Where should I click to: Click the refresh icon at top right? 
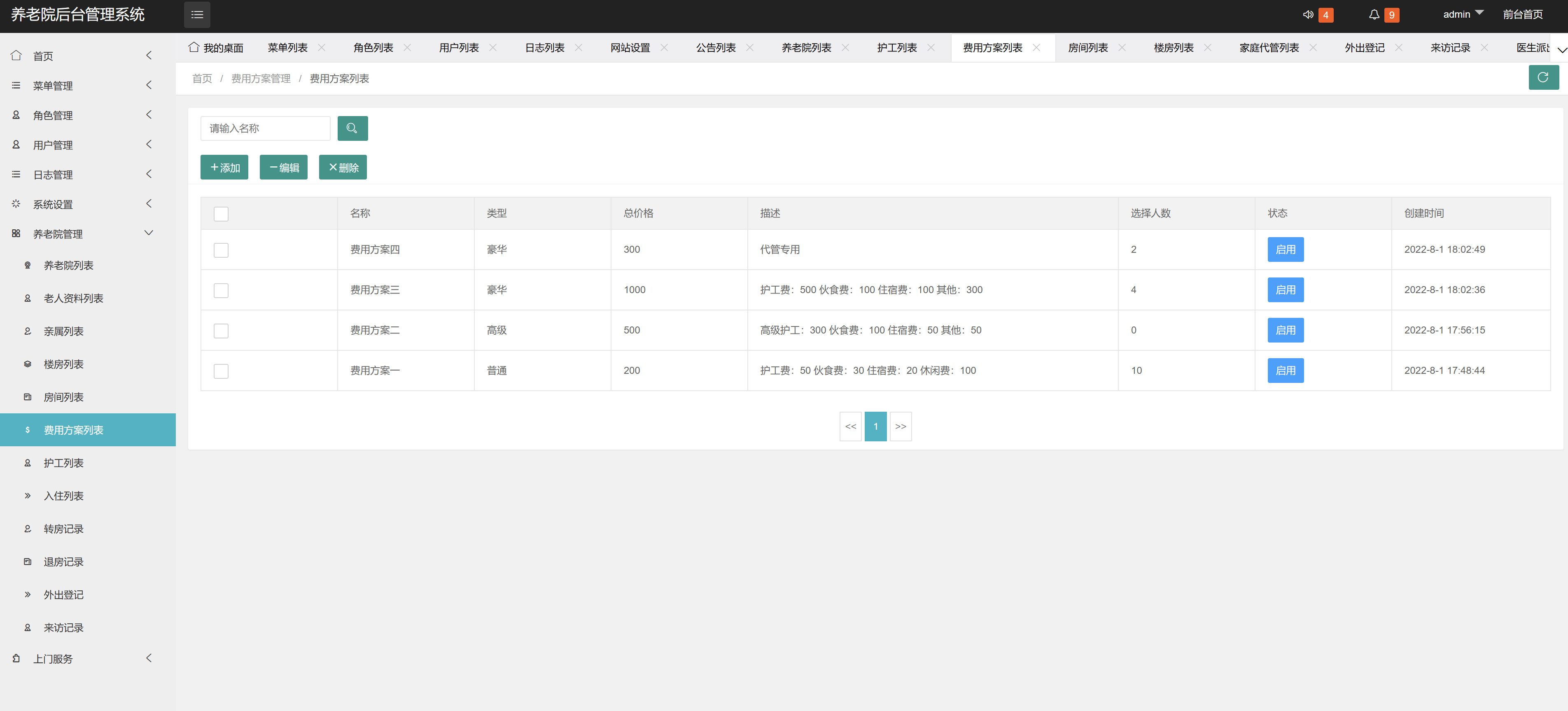(x=1544, y=77)
